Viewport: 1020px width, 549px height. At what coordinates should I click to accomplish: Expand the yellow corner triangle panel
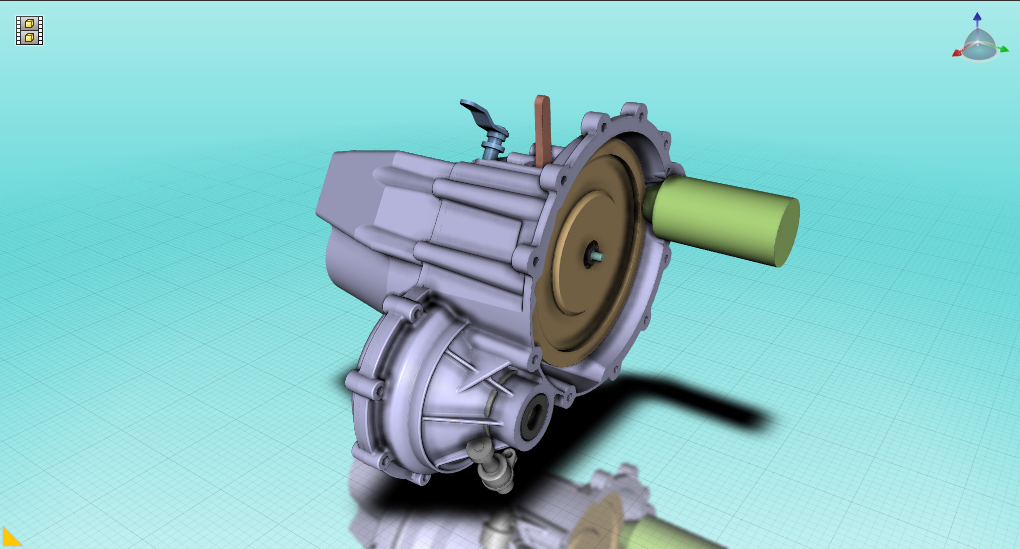[x=10, y=538]
